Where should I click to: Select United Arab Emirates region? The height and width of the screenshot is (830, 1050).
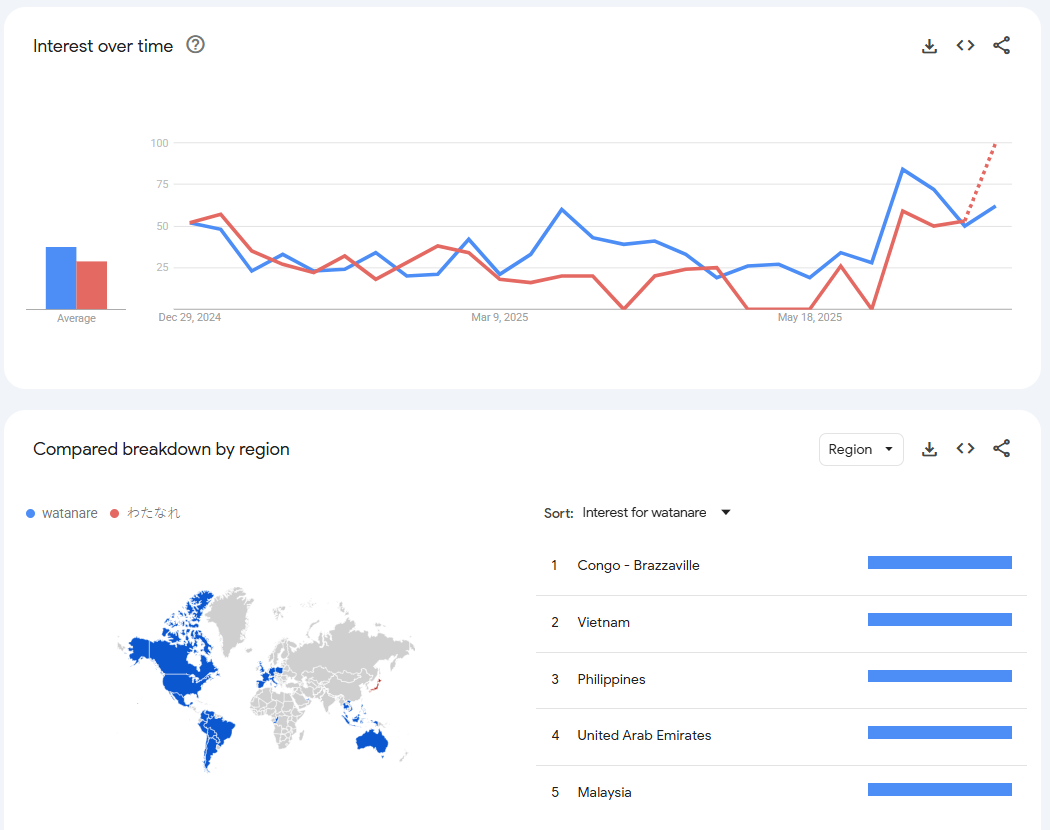click(x=781, y=736)
